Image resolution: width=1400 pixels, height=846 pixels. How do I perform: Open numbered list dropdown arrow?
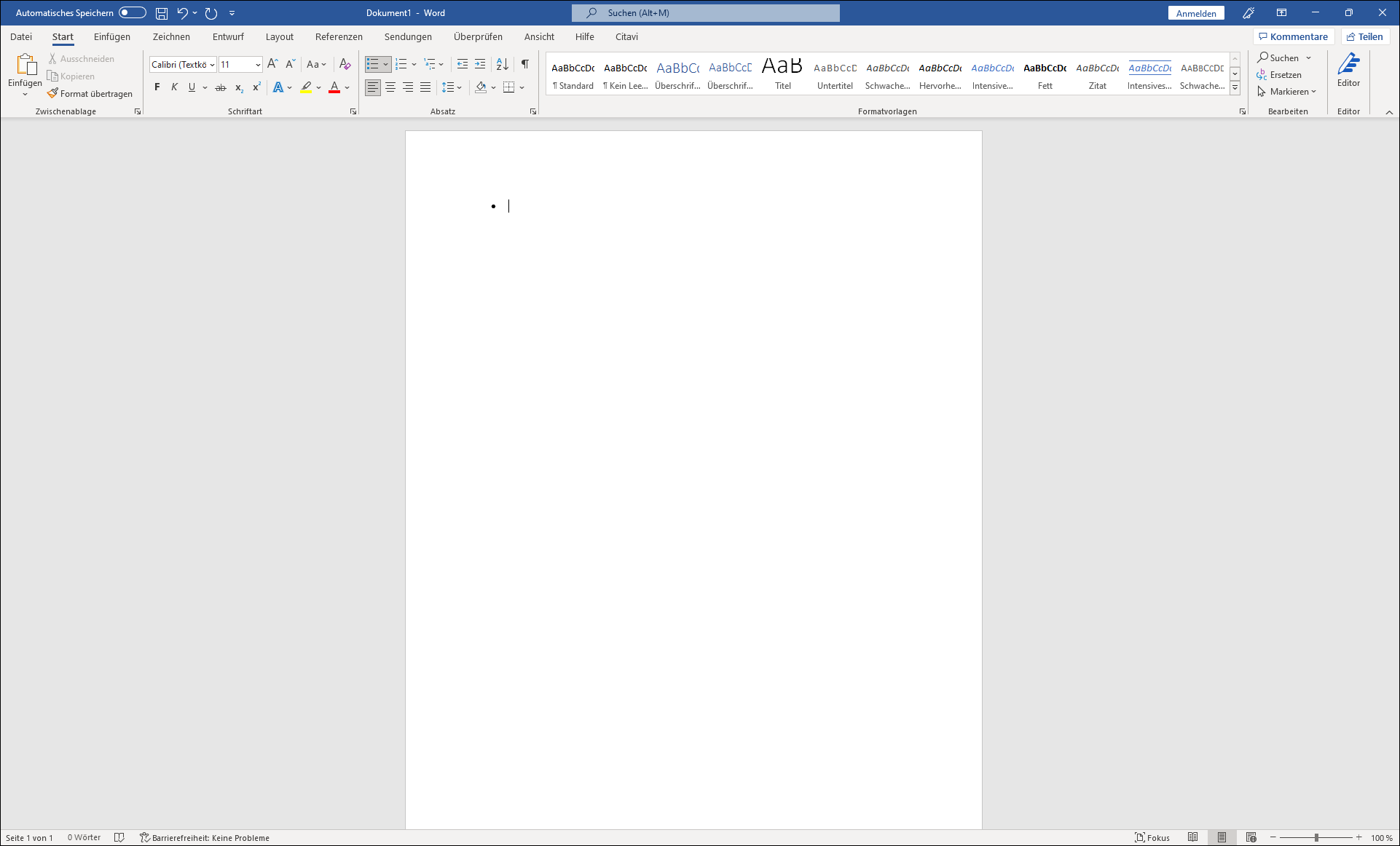[414, 64]
